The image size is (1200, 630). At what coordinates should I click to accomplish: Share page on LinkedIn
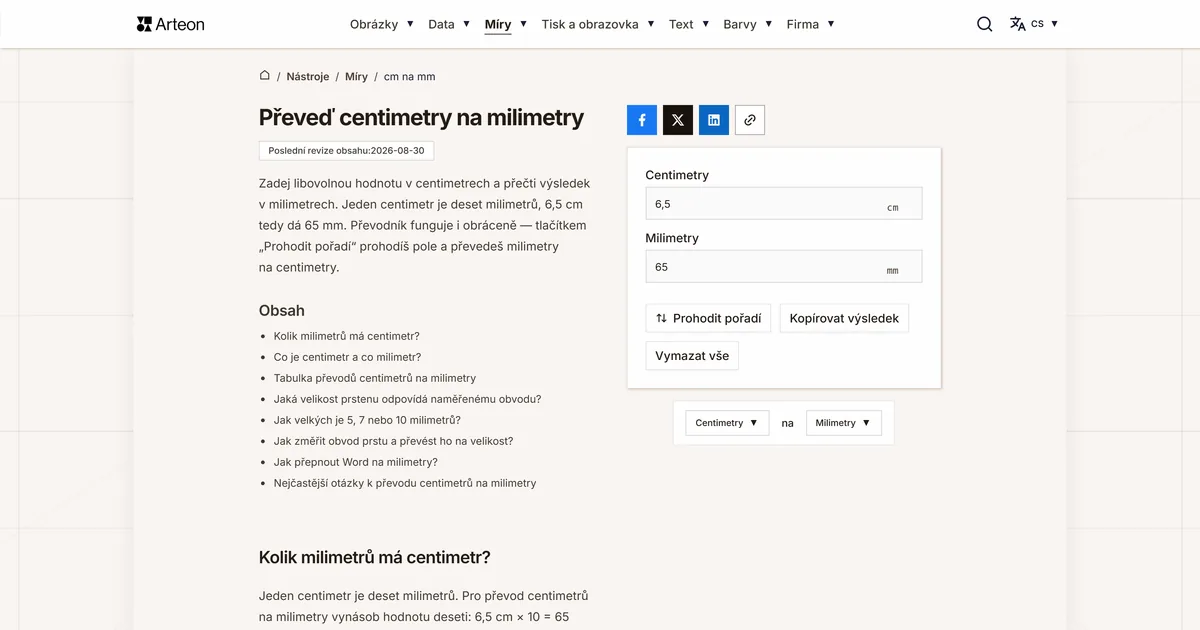pyautogui.click(x=714, y=120)
